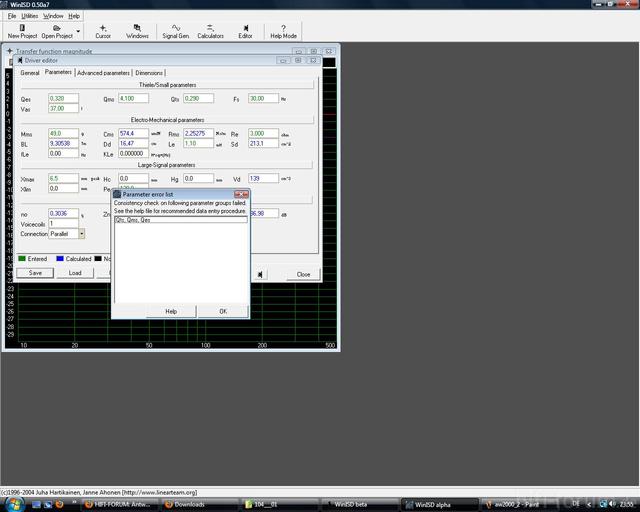
Task: Switch to the Dimensions tab
Action: click(x=149, y=73)
